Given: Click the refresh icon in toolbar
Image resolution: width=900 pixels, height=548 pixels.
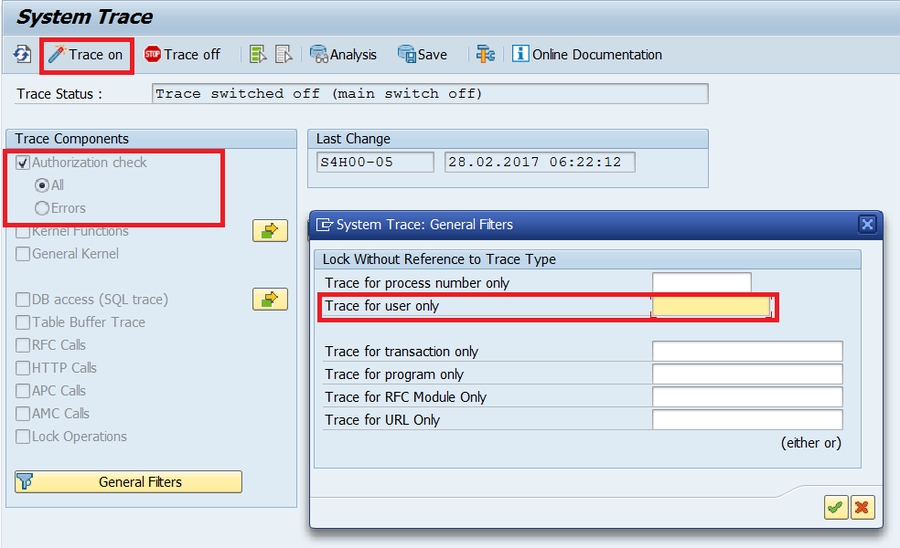Looking at the screenshot, I should click(22, 55).
